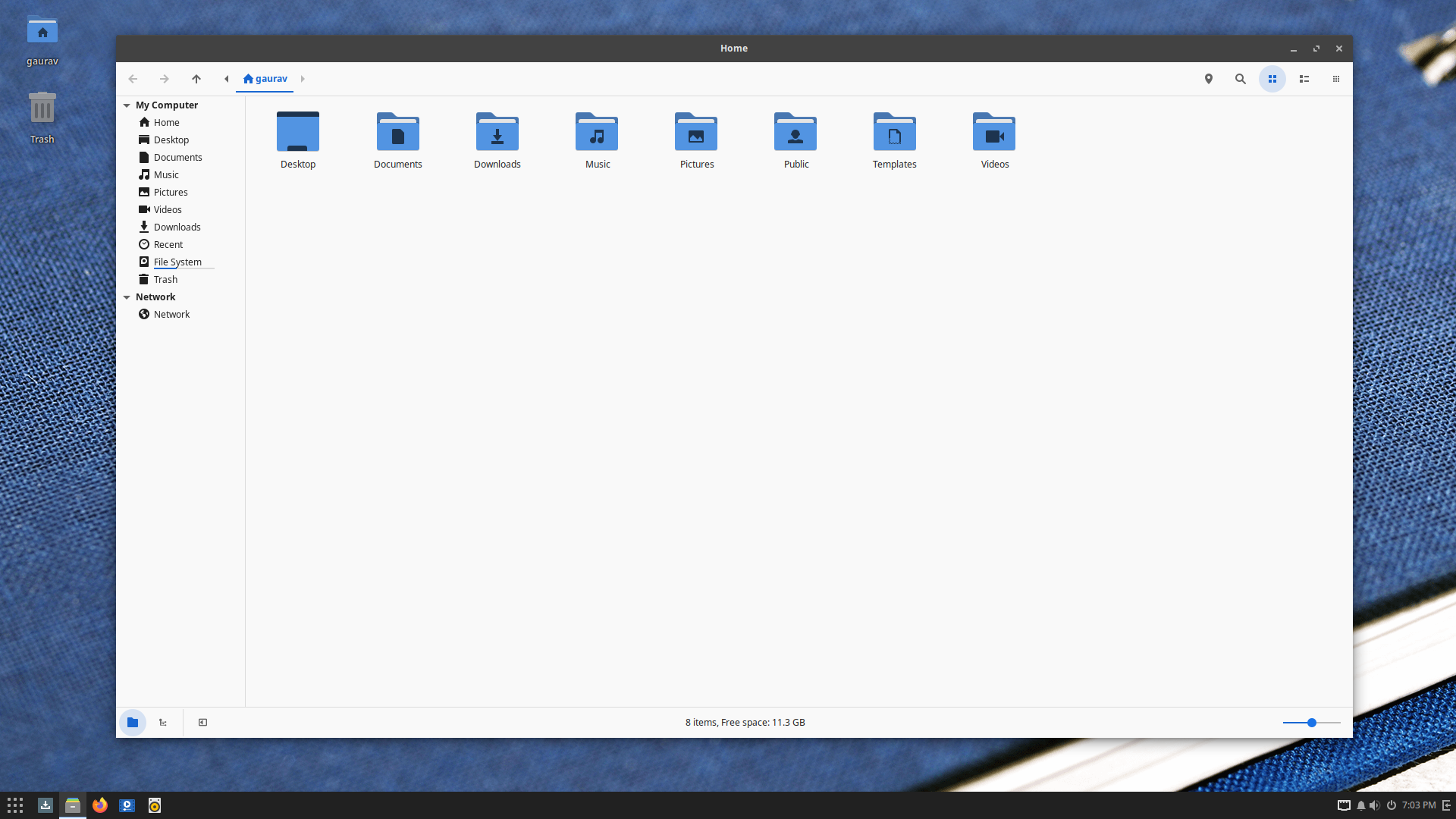Image resolution: width=1456 pixels, height=819 pixels.
Task: Click the left path bar scroll arrow
Action: (x=227, y=79)
